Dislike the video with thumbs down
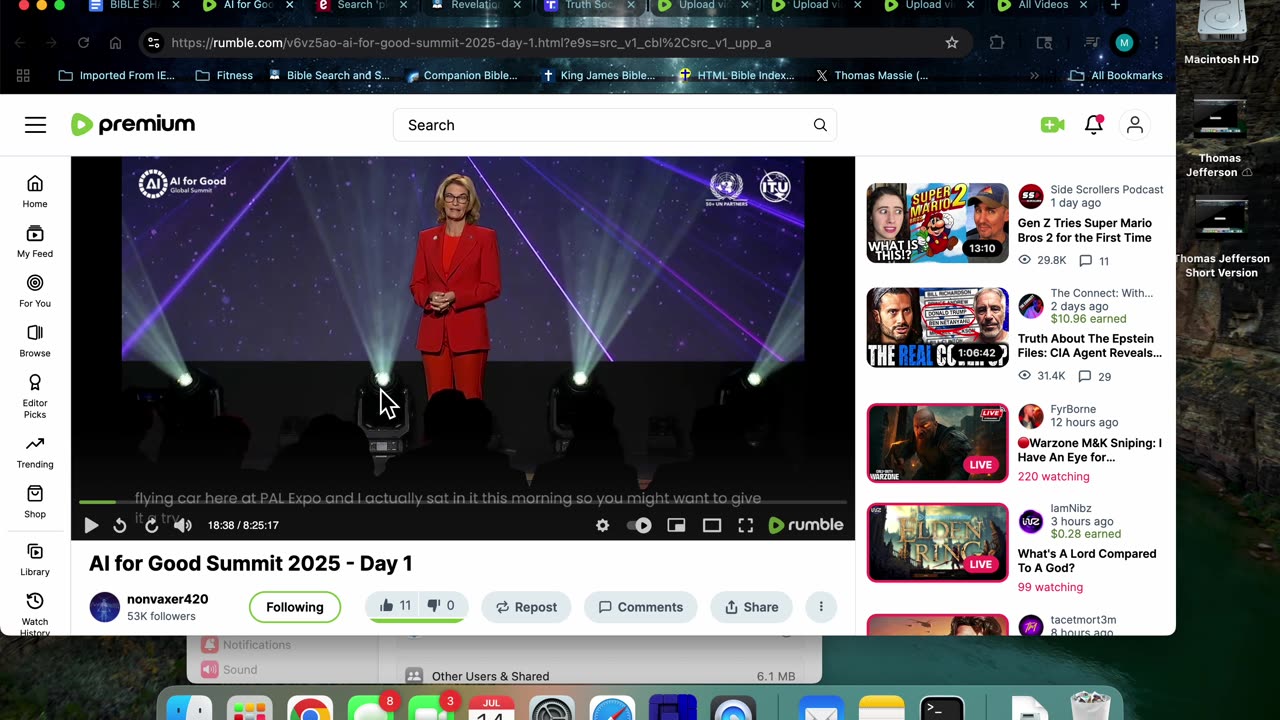The width and height of the screenshot is (1280, 720). pos(441,606)
